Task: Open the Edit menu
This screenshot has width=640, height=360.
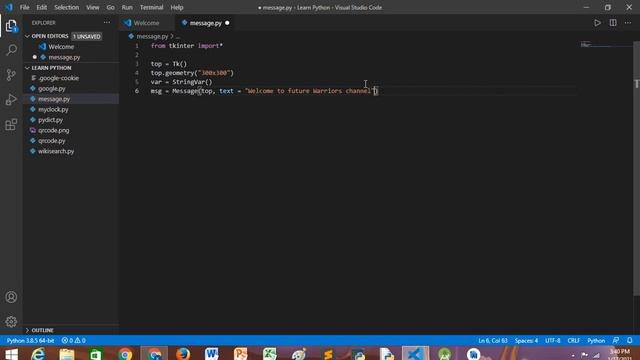Action: (x=42, y=7)
